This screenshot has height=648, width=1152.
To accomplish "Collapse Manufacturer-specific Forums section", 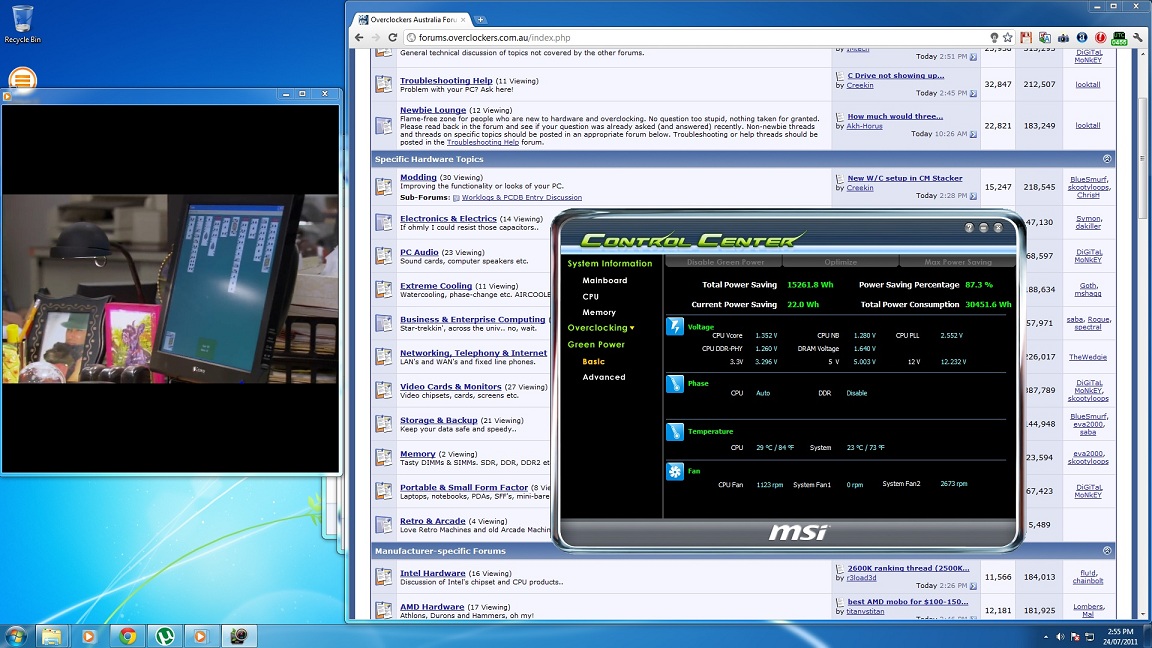I will click(1106, 550).
